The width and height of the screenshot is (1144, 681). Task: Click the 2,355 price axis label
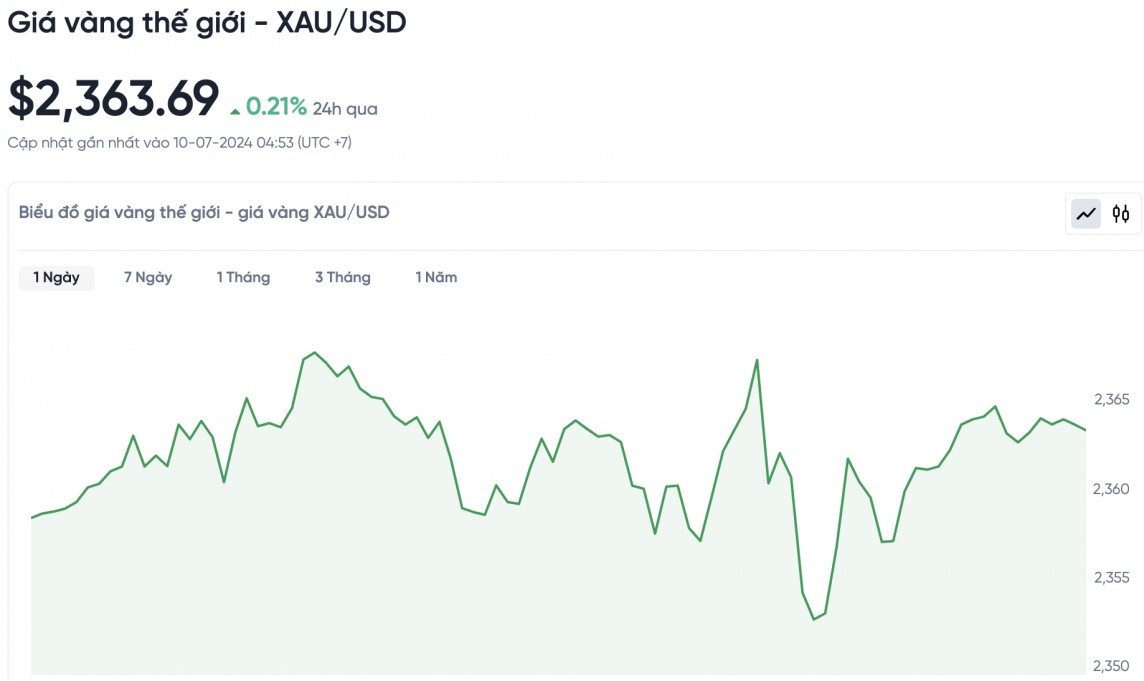1111,577
